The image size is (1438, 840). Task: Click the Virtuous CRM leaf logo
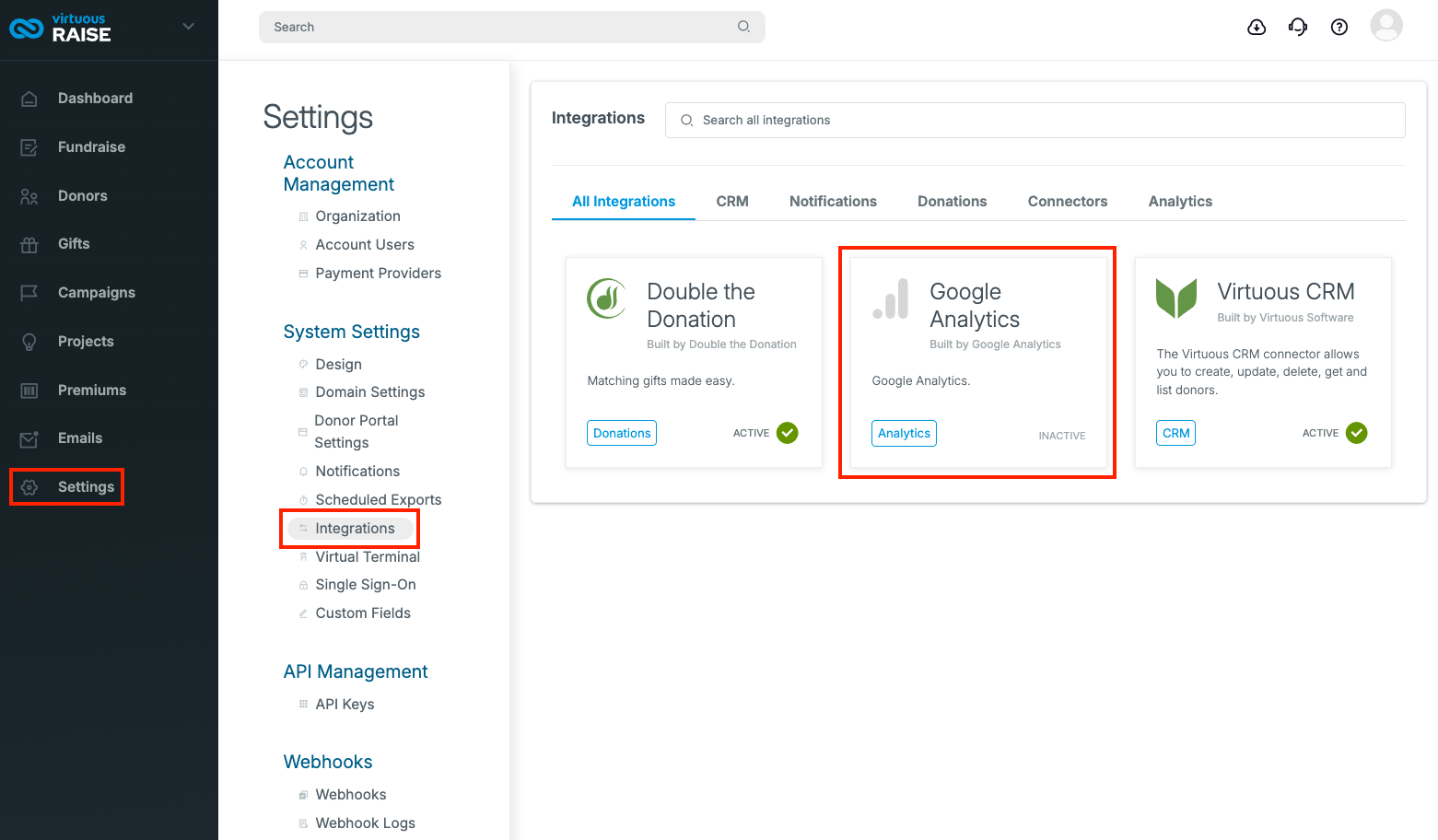(1176, 298)
